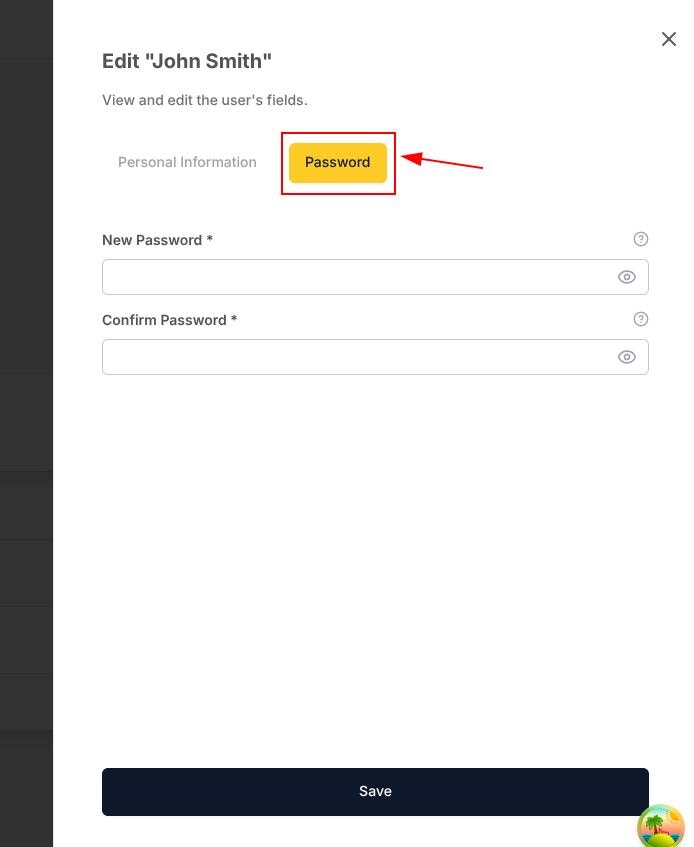Select the blank panel area above Save
The width and height of the screenshot is (694, 847).
(x=375, y=567)
